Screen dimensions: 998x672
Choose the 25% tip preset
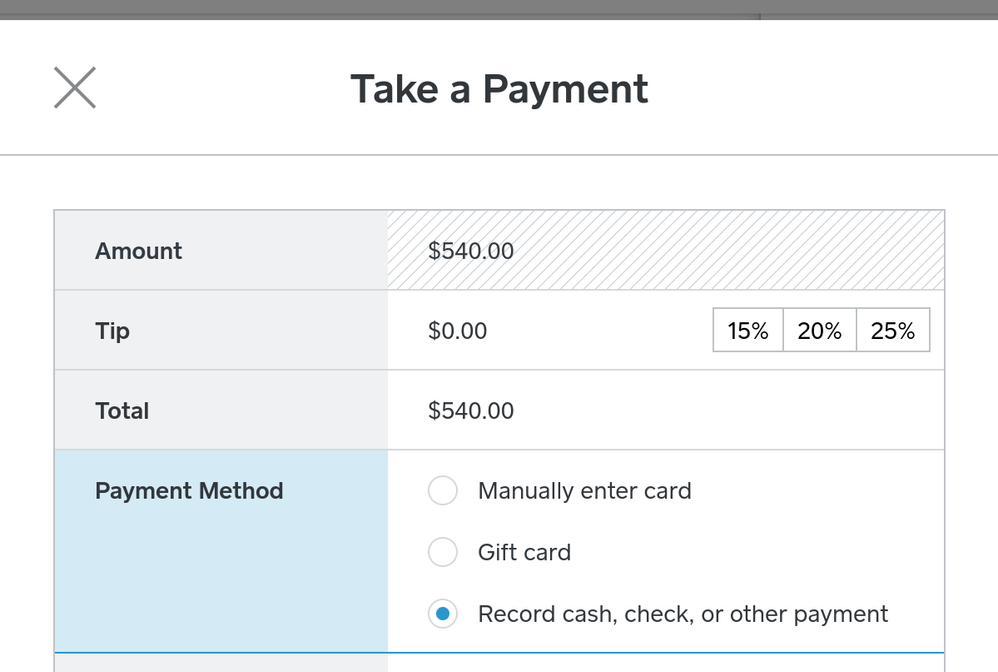pos(893,331)
